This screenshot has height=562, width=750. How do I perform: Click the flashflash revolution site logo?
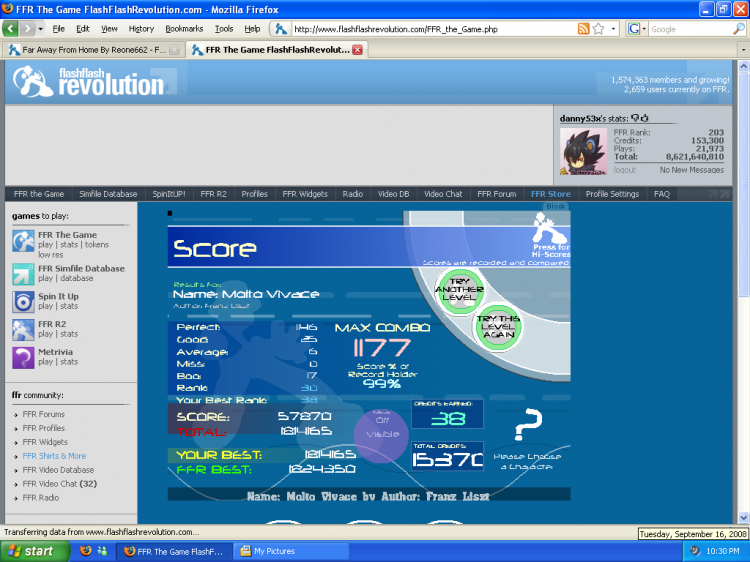click(89, 82)
